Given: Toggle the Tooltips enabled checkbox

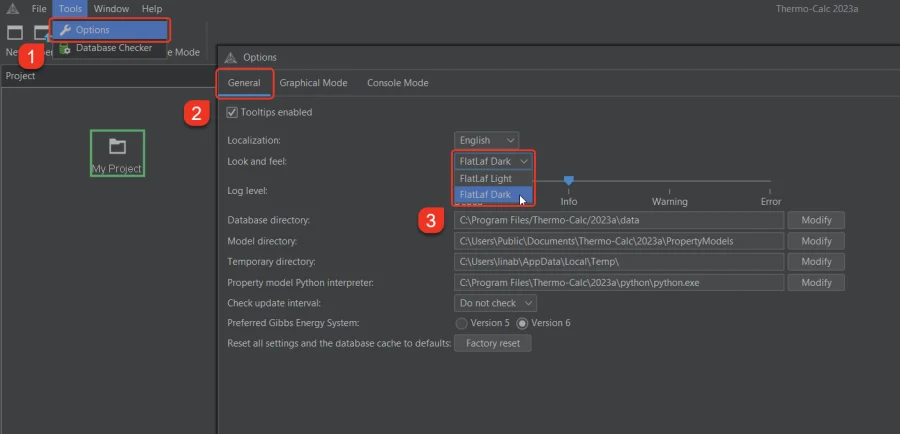Looking at the screenshot, I should [232, 113].
